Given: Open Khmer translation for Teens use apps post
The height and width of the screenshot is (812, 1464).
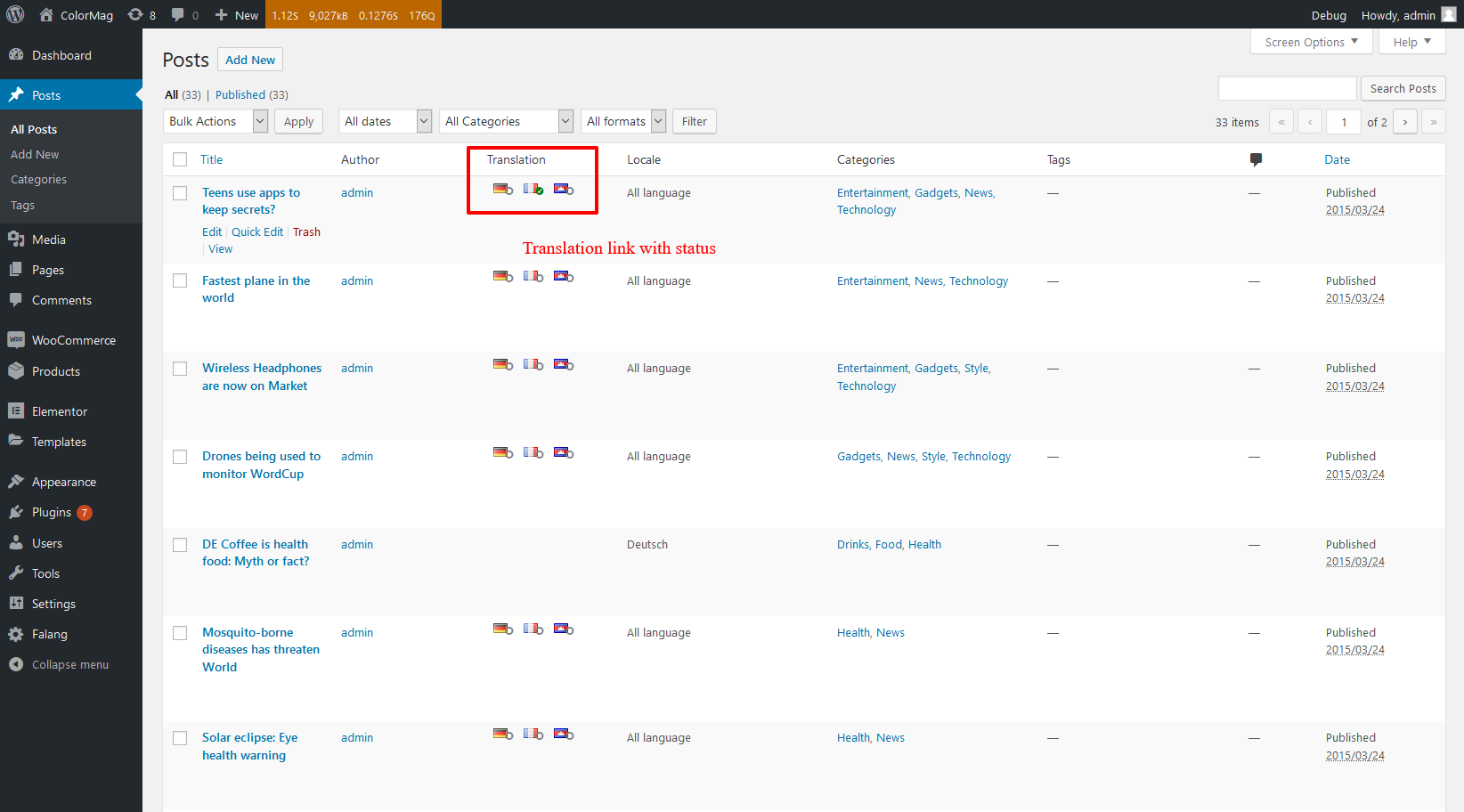Looking at the screenshot, I should point(564,189).
